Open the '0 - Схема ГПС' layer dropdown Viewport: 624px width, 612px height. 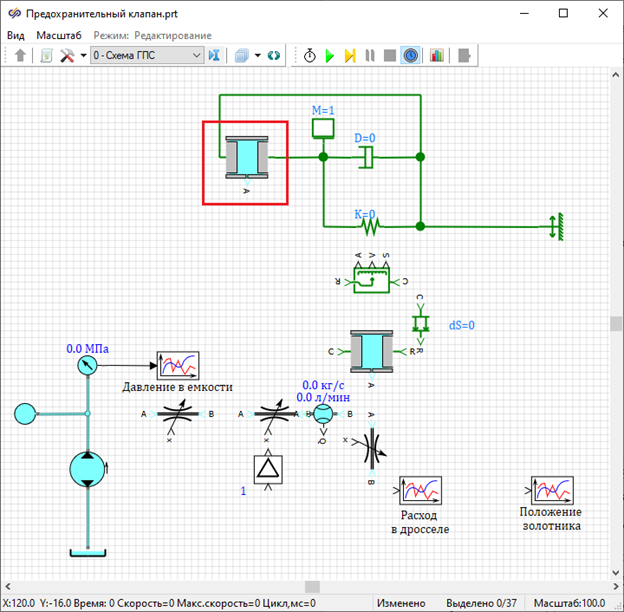coord(147,56)
